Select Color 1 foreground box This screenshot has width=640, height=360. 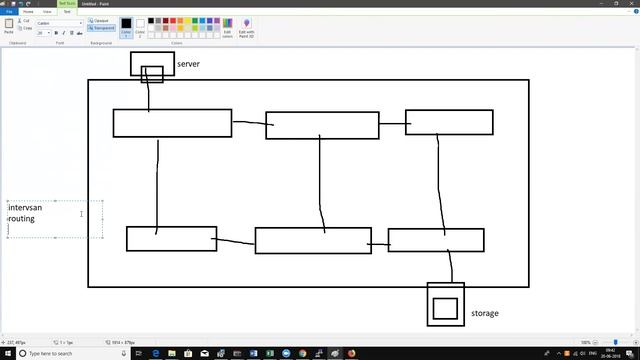tap(126, 28)
